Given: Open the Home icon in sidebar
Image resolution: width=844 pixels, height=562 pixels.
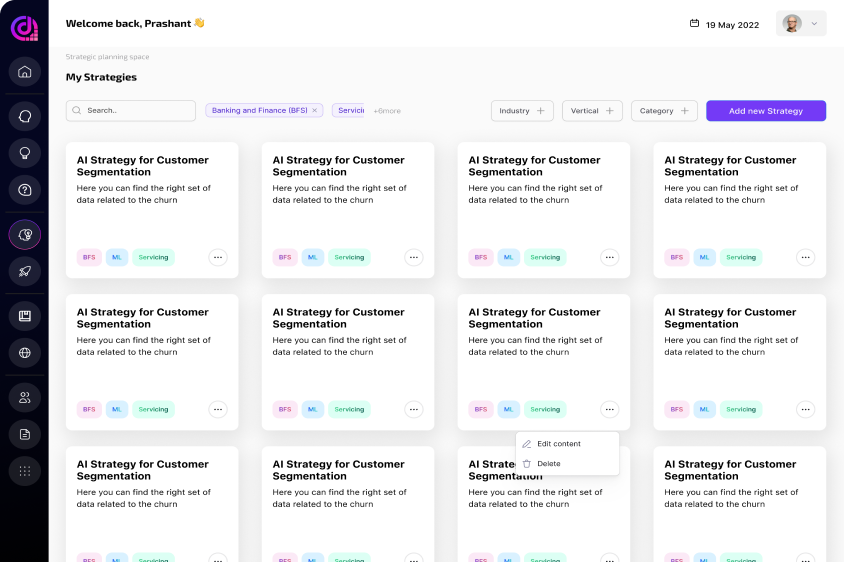Looking at the screenshot, I should pyautogui.click(x=24, y=71).
